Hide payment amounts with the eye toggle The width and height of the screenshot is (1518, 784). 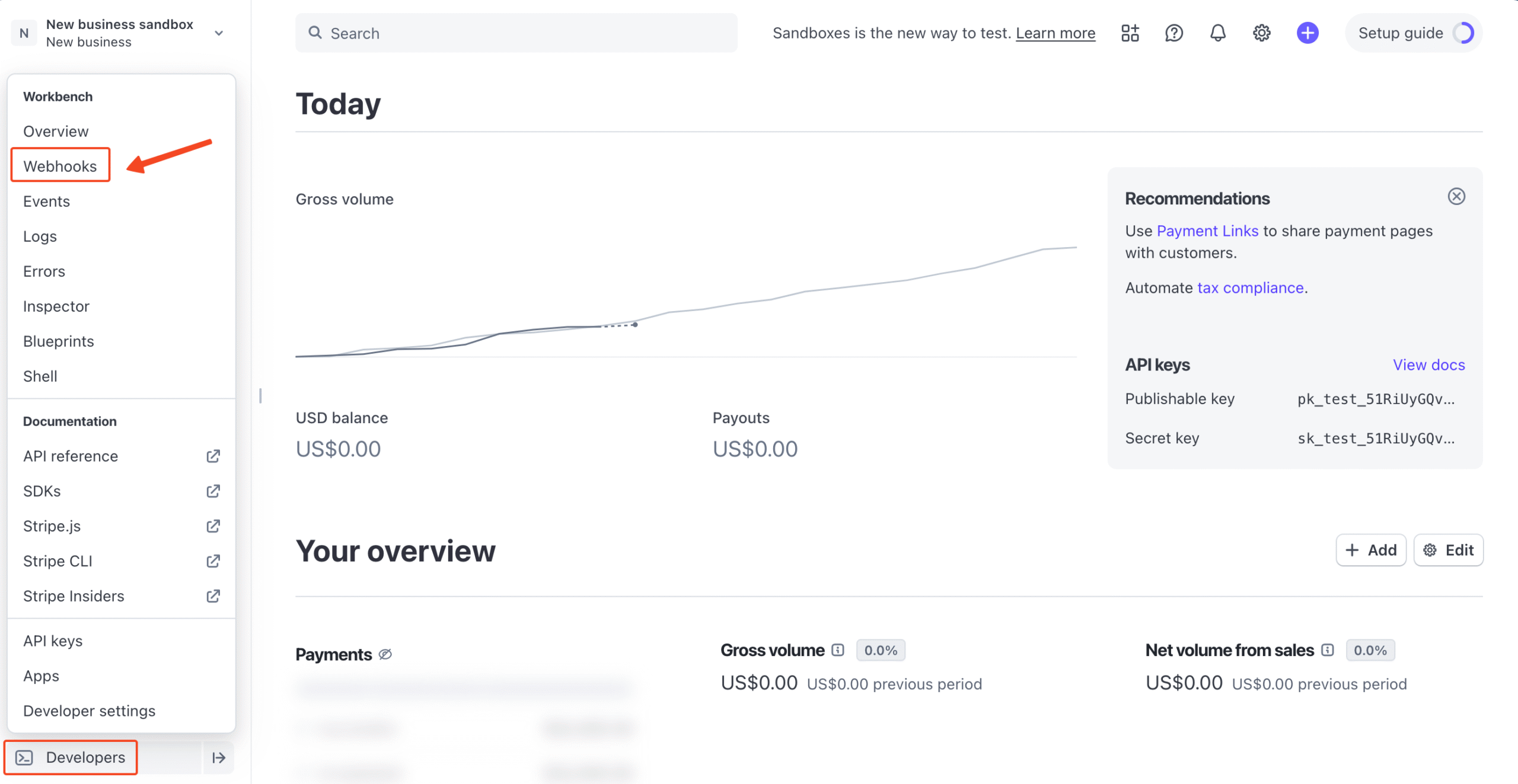pyautogui.click(x=385, y=654)
